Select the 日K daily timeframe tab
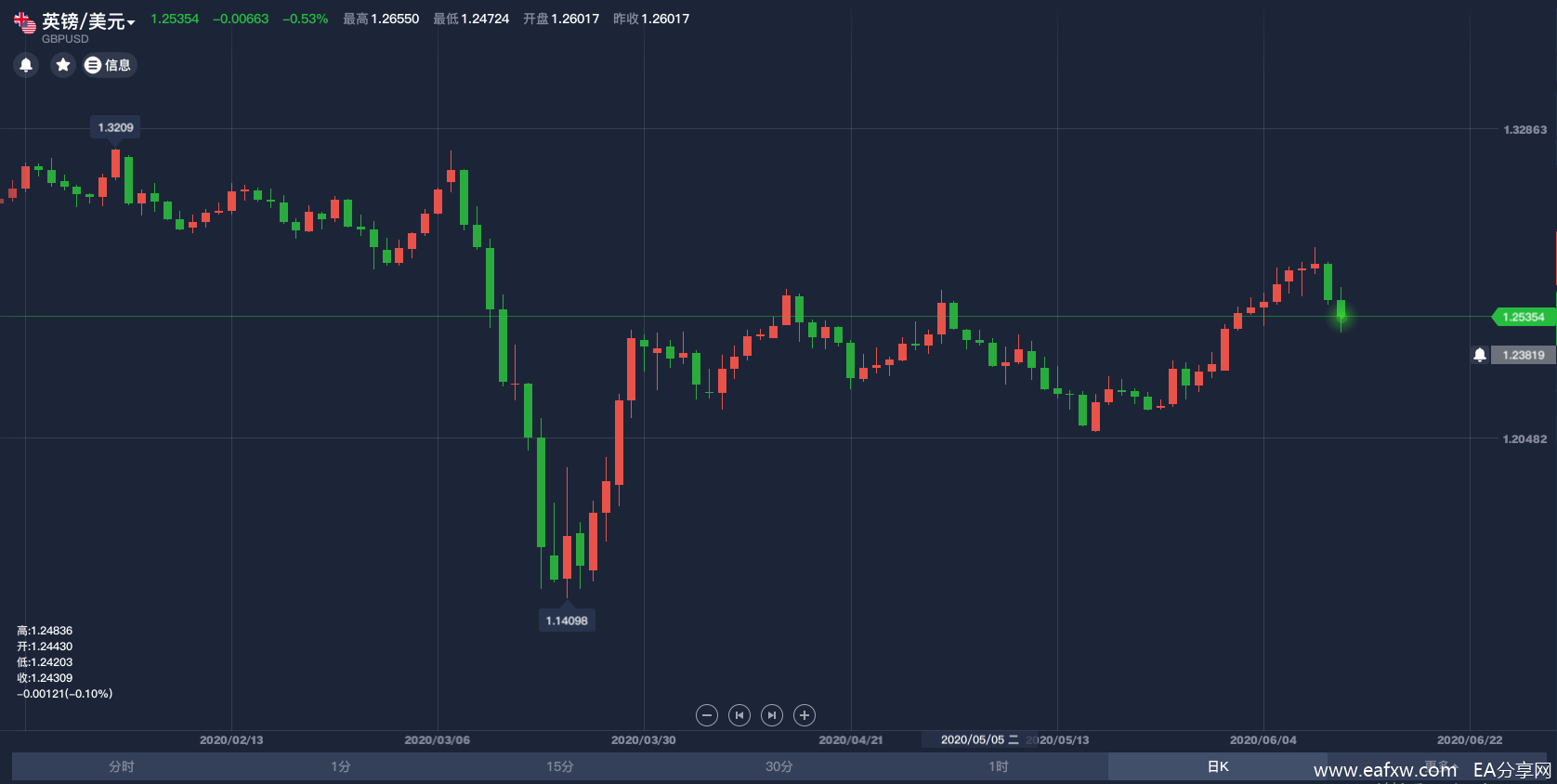Viewport: 1557px width, 784px height. [1218, 766]
